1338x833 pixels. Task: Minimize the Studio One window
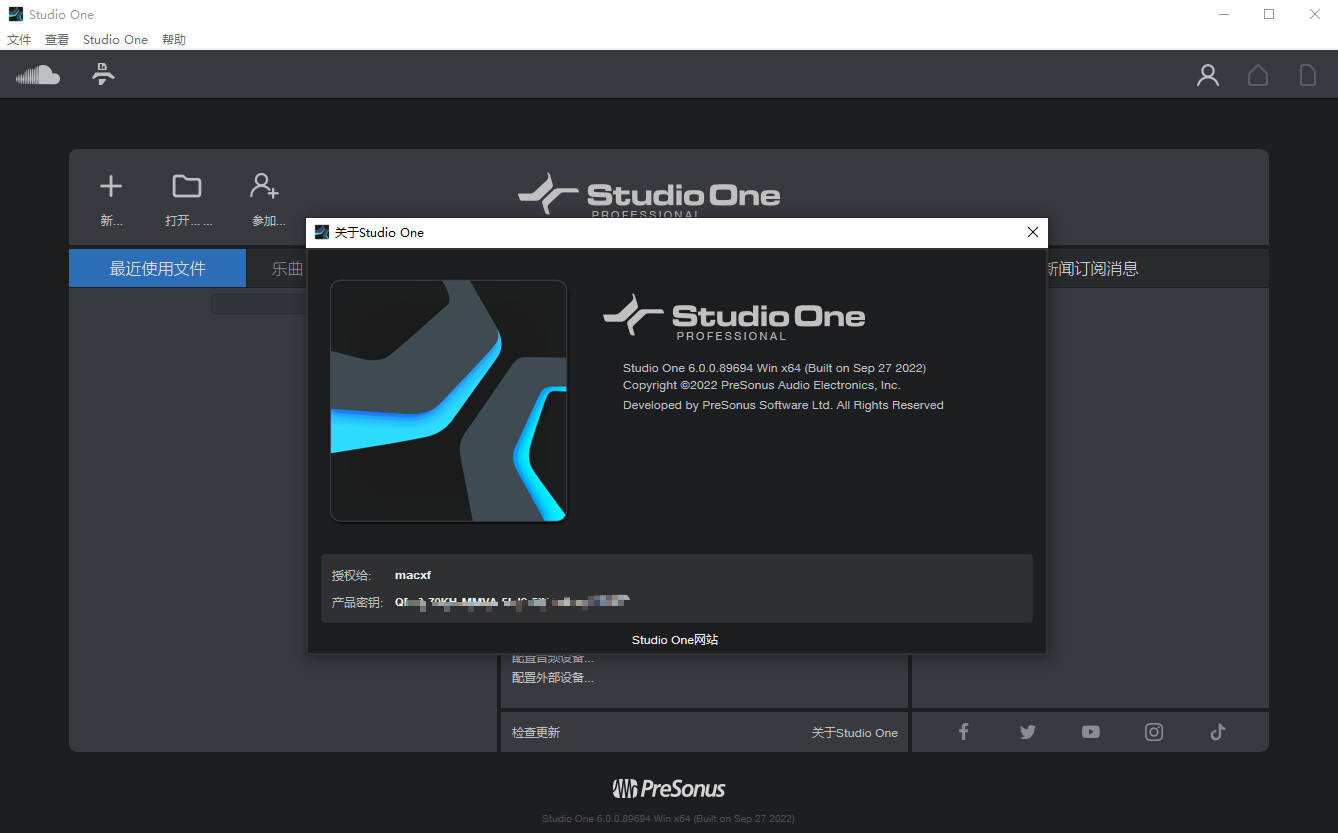[1223, 14]
